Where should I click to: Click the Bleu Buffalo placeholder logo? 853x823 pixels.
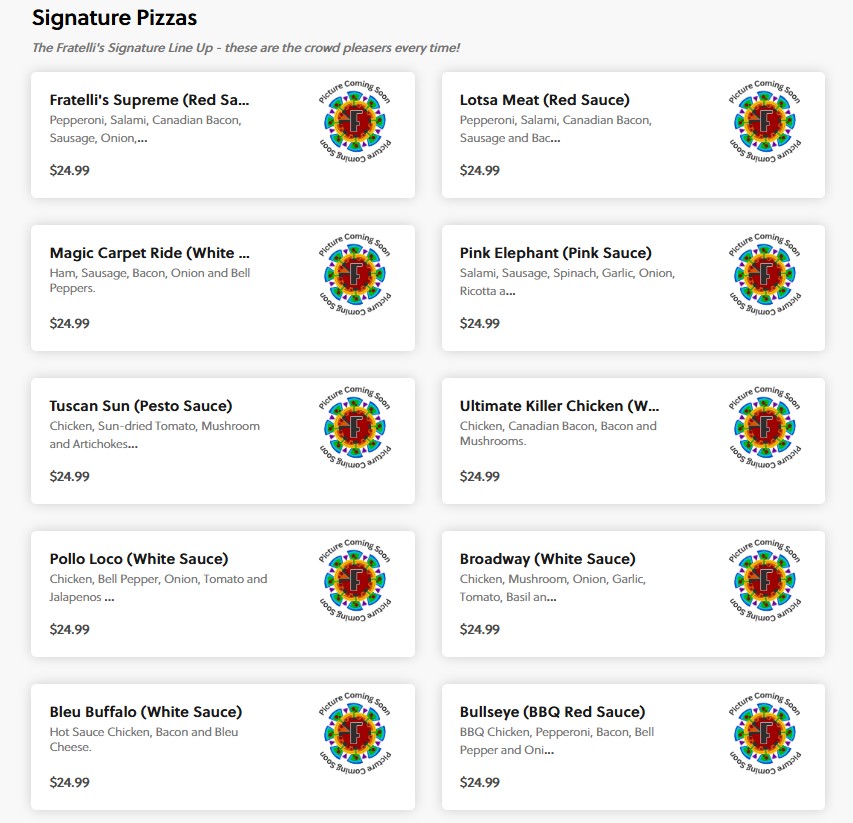pos(355,734)
